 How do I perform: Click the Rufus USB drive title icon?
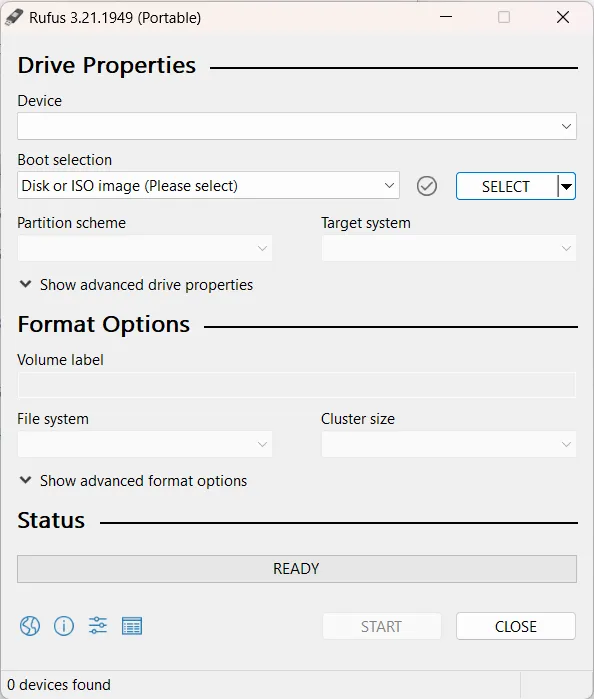click(14, 17)
